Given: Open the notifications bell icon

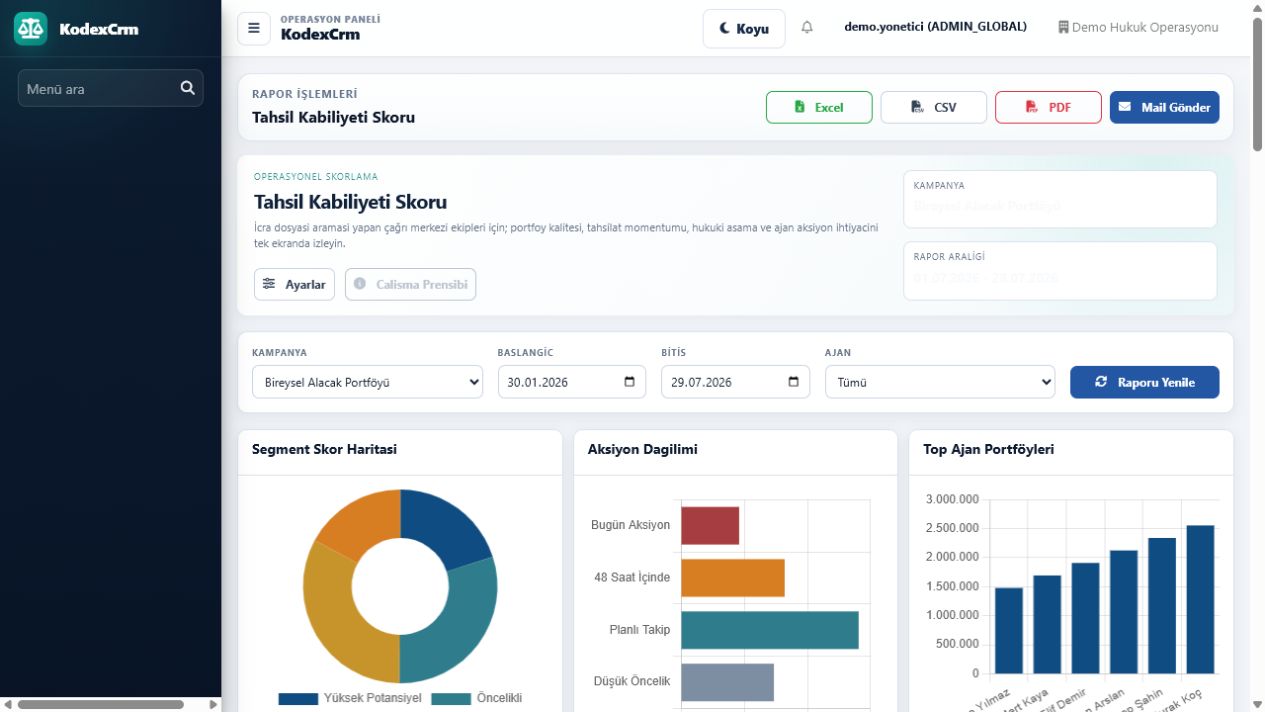Looking at the screenshot, I should (x=807, y=28).
